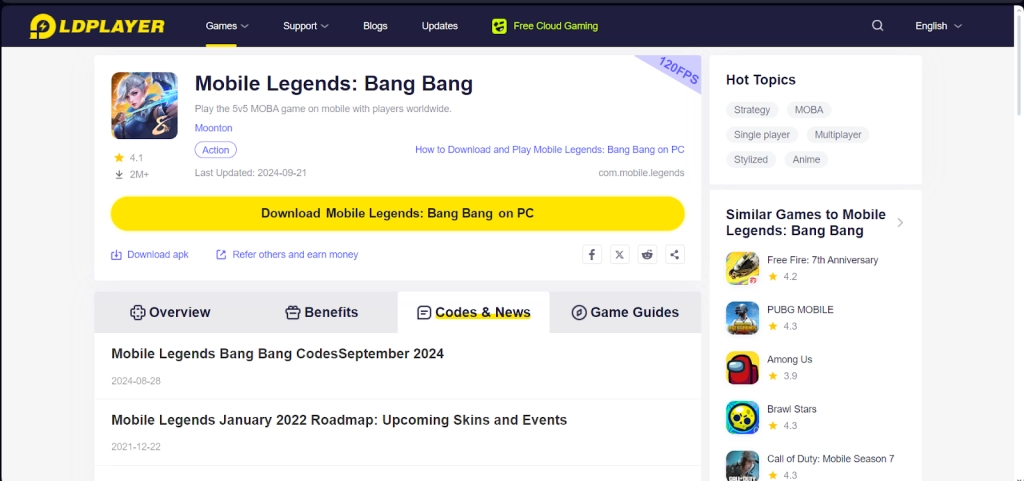Open PUBG MOBILE game icon
1024x481 pixels.
(x=743, y=318)
